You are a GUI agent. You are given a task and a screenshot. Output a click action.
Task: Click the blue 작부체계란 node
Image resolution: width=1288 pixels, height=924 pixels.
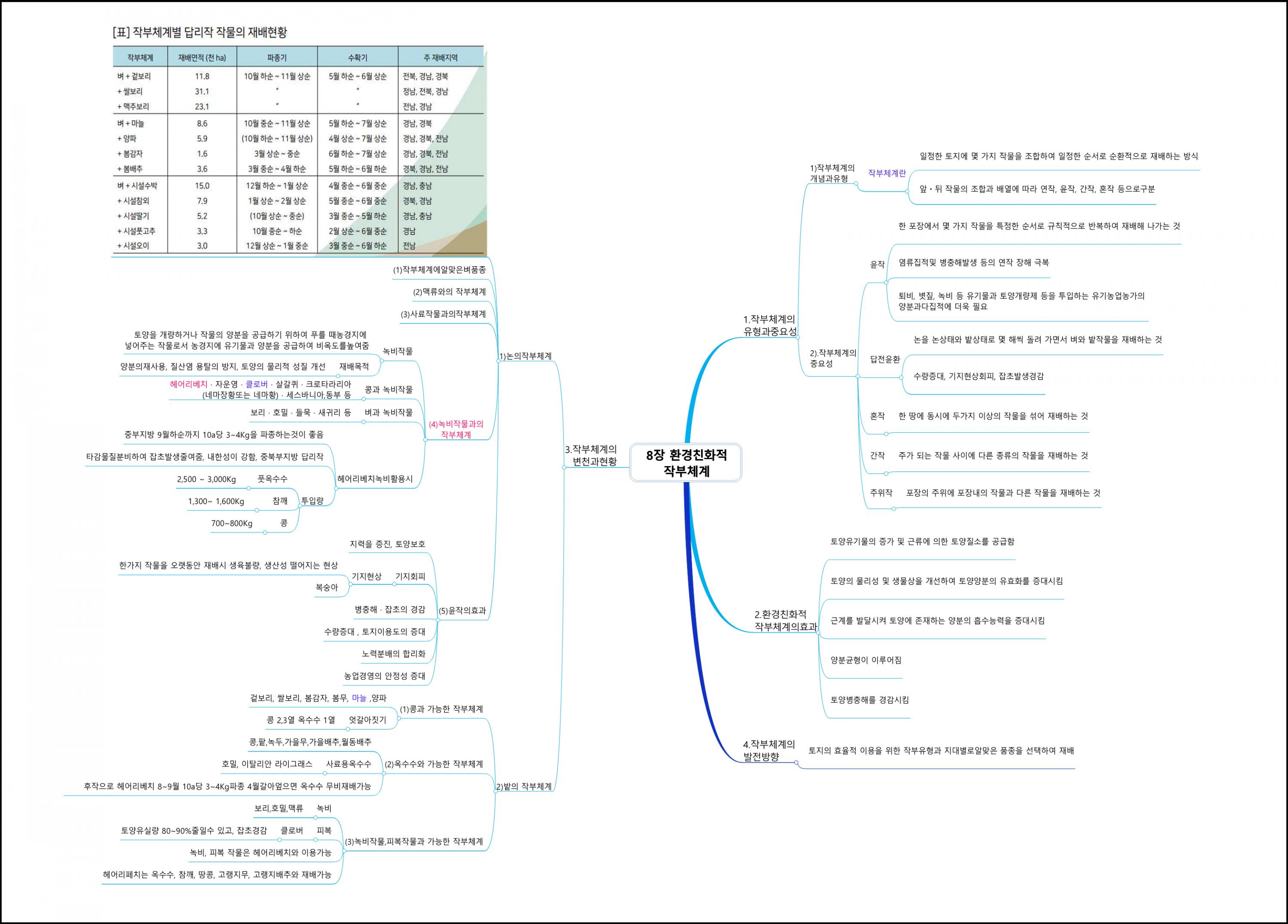coord(887,173)
